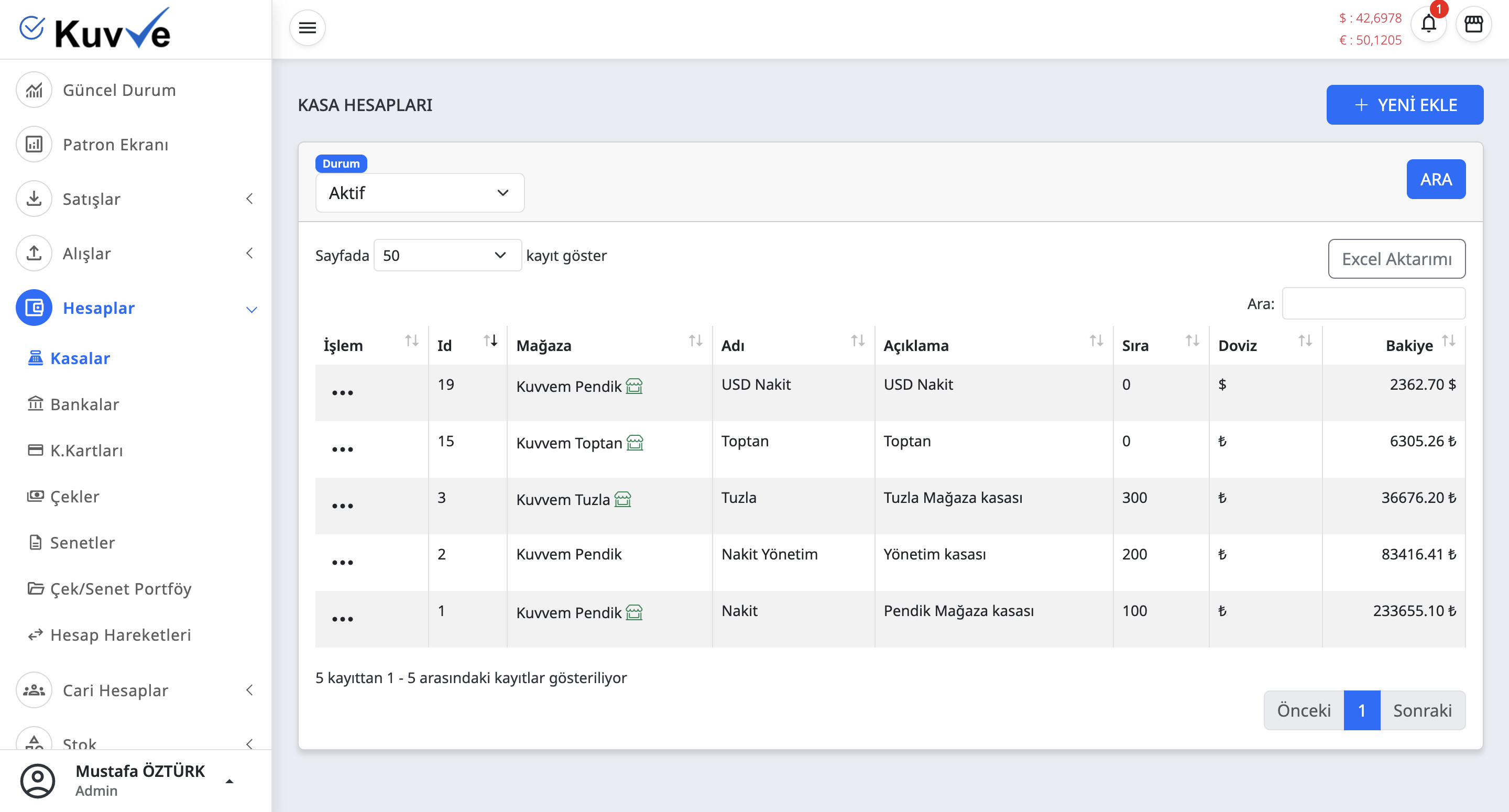Screen dimensions: 1509x812
Task: Open Bankalar in the sidebar
Action: click(x=84, y=404)
